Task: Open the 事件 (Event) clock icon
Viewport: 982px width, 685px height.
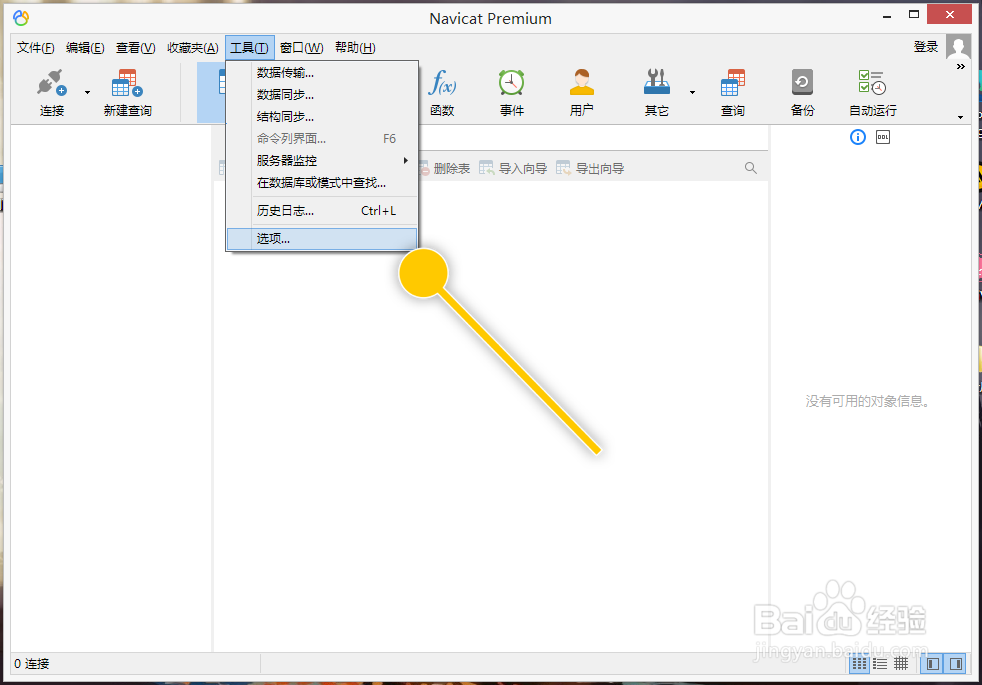Action: click(x=512, y=83)
